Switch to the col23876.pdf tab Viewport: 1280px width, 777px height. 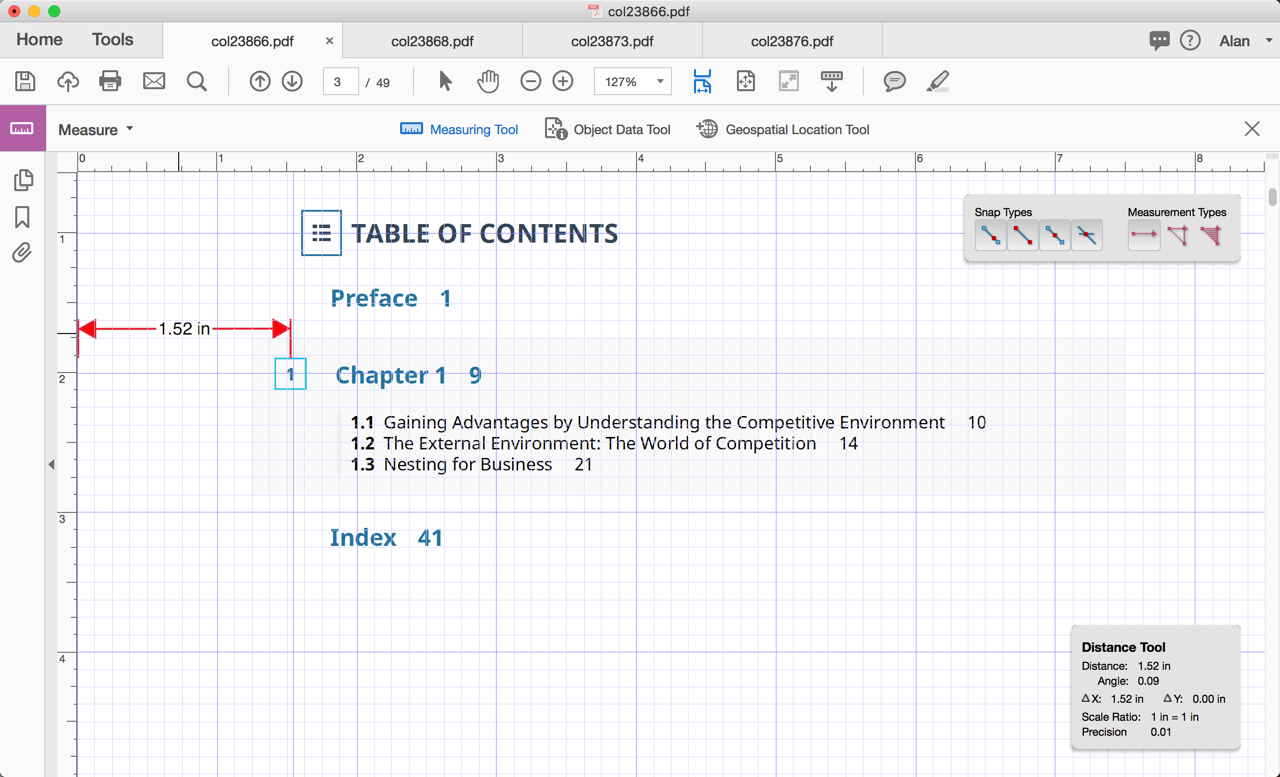(791, 41)
